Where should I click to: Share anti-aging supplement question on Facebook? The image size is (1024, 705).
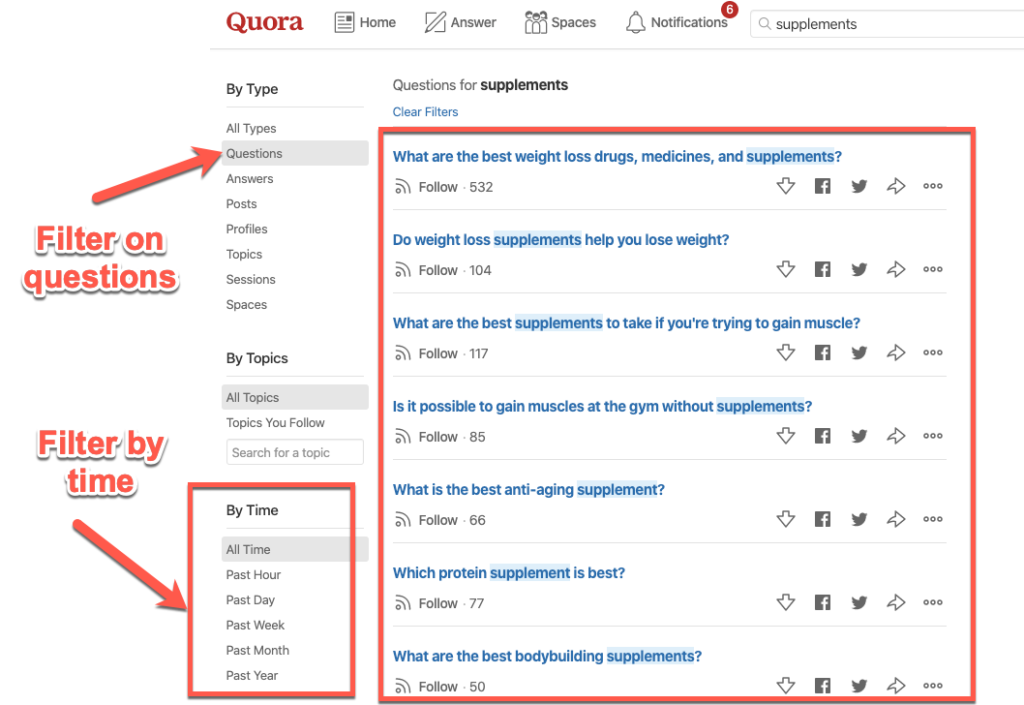[822, 519]
